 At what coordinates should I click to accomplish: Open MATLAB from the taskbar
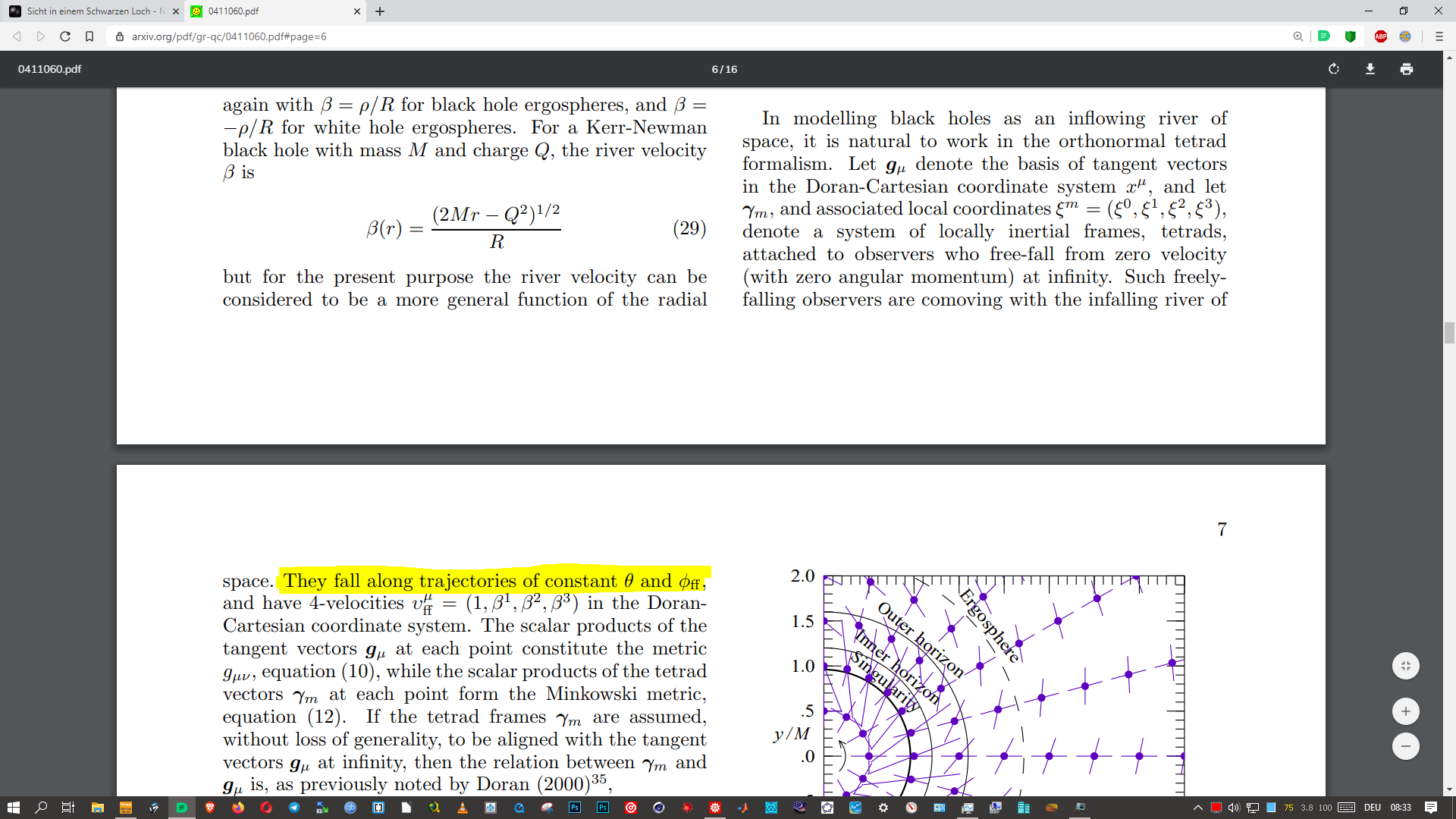coord(743,808)
